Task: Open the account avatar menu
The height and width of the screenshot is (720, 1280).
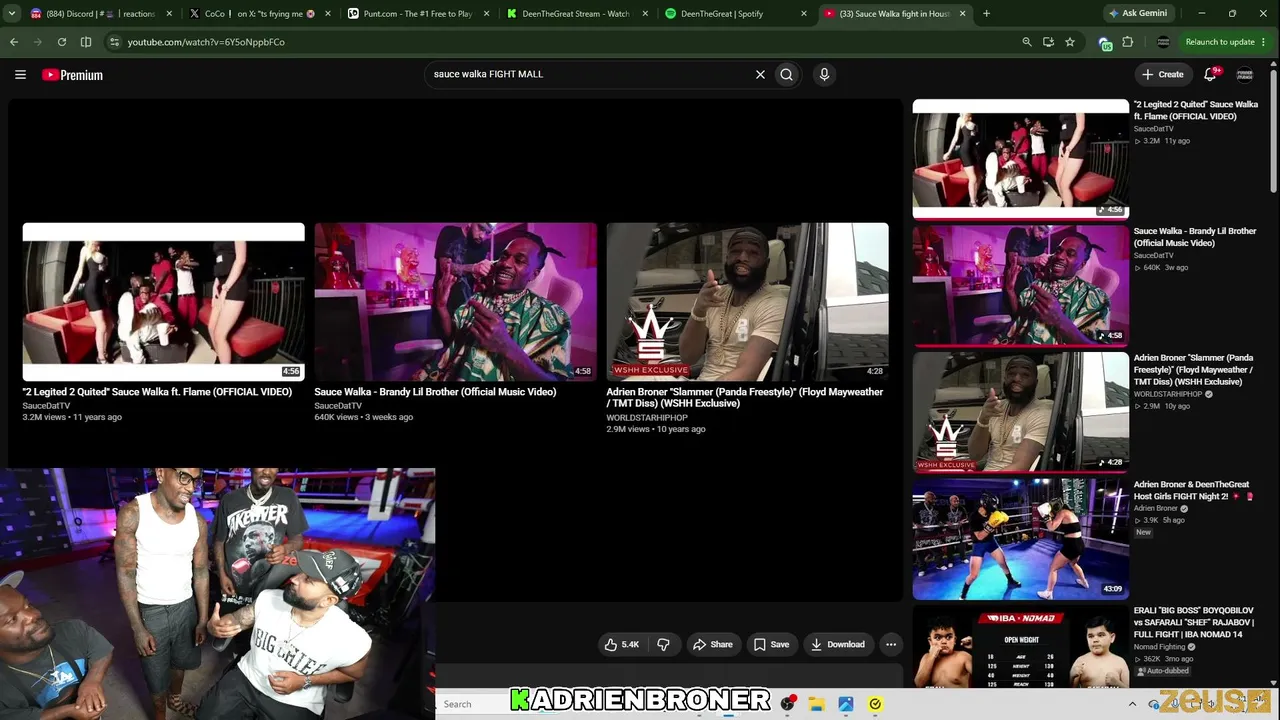Action: pyautogui.click(x=1245, y=74)
